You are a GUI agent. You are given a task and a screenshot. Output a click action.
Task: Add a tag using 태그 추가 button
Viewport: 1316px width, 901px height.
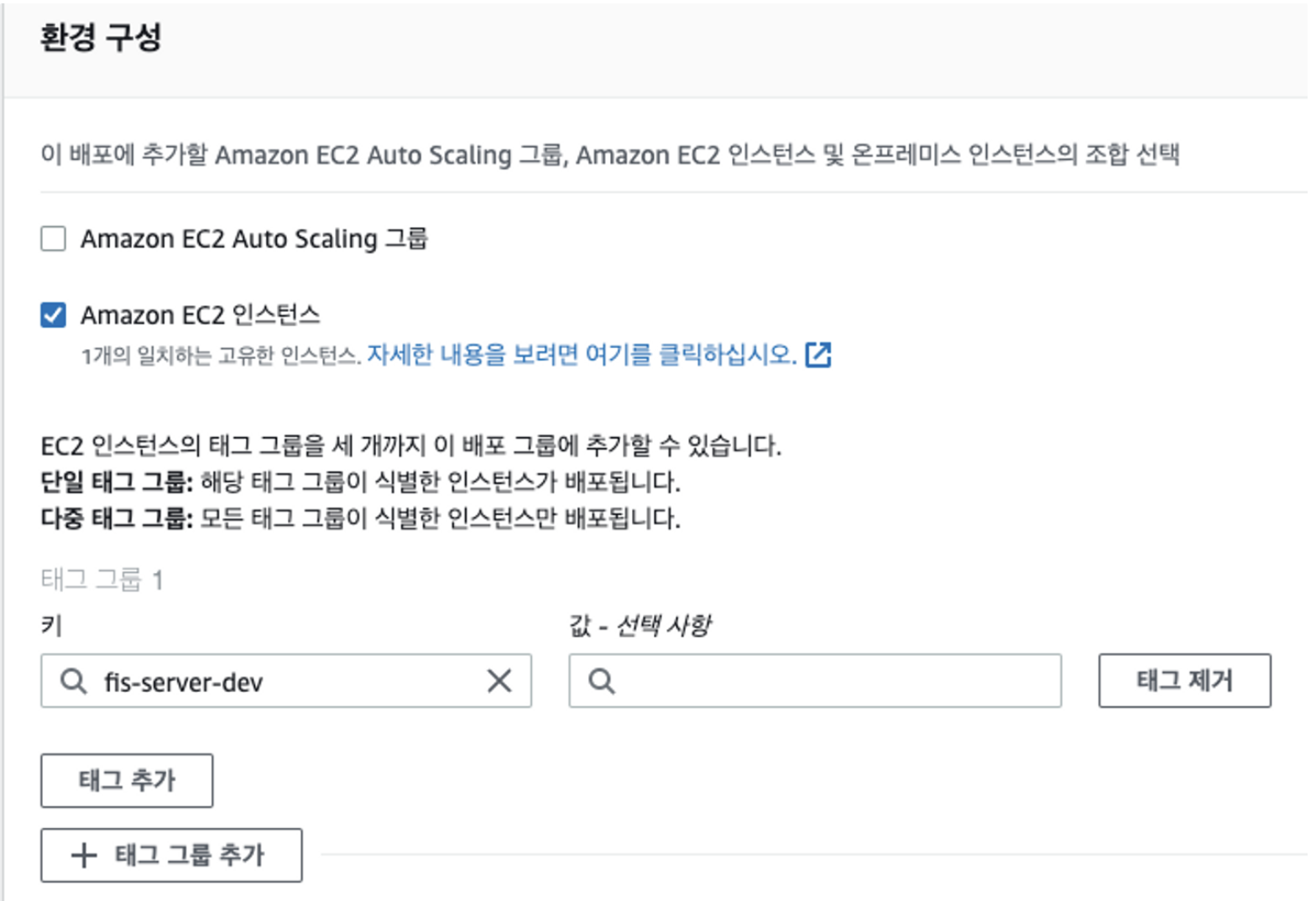pos(127,781)
